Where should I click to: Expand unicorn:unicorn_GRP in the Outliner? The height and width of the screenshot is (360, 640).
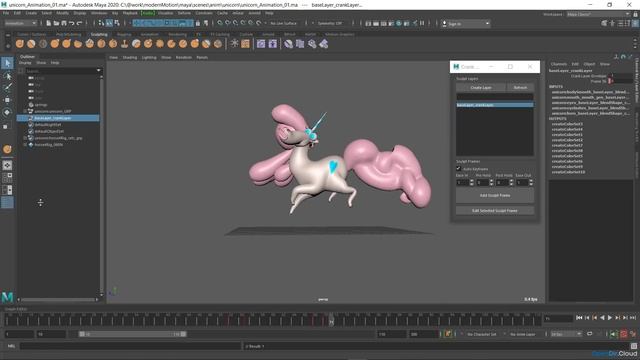(25, 111)
